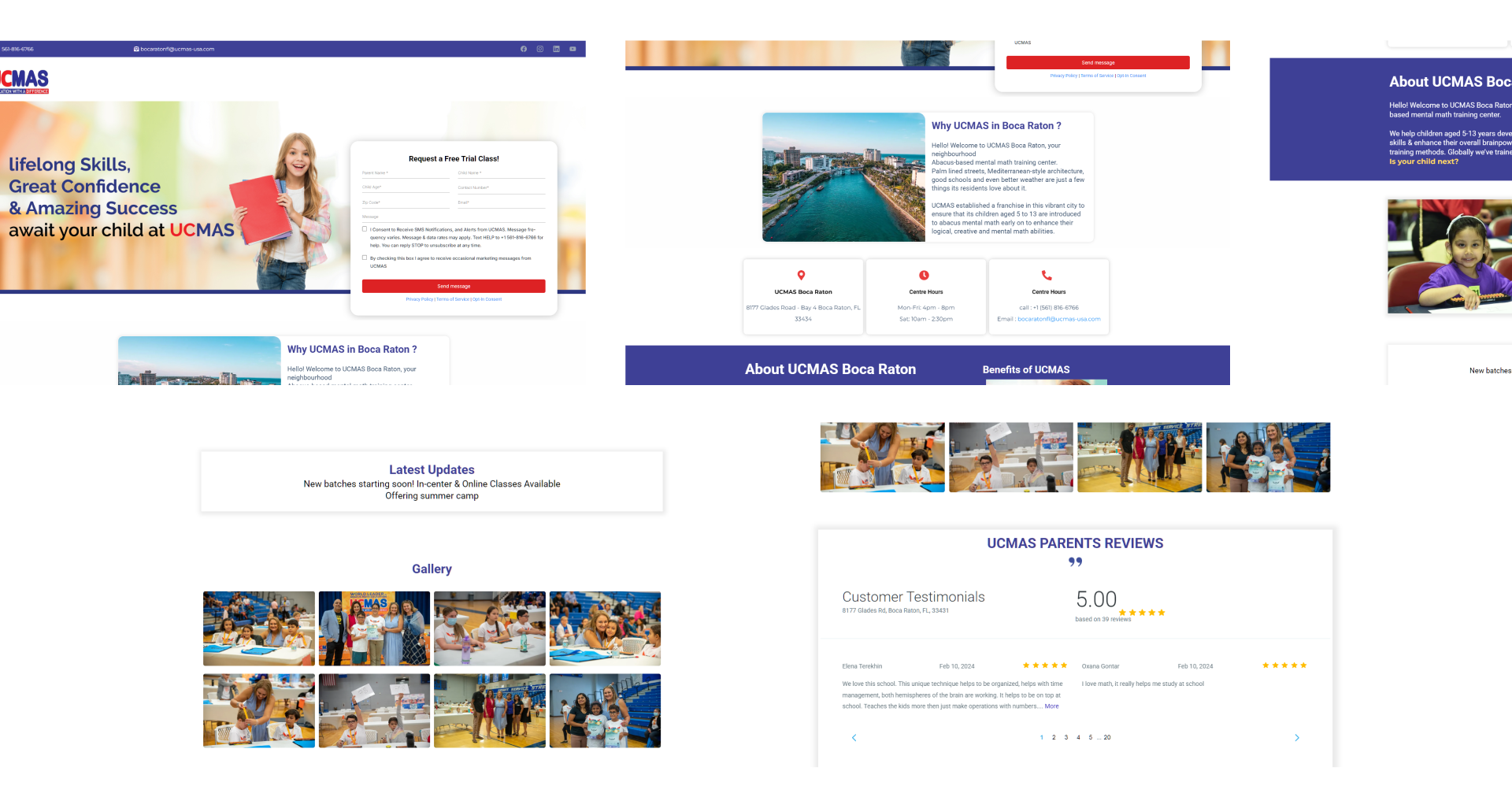Click the bocaratonfl@ucmas-usa.com address in the top bar

point(177,49)
